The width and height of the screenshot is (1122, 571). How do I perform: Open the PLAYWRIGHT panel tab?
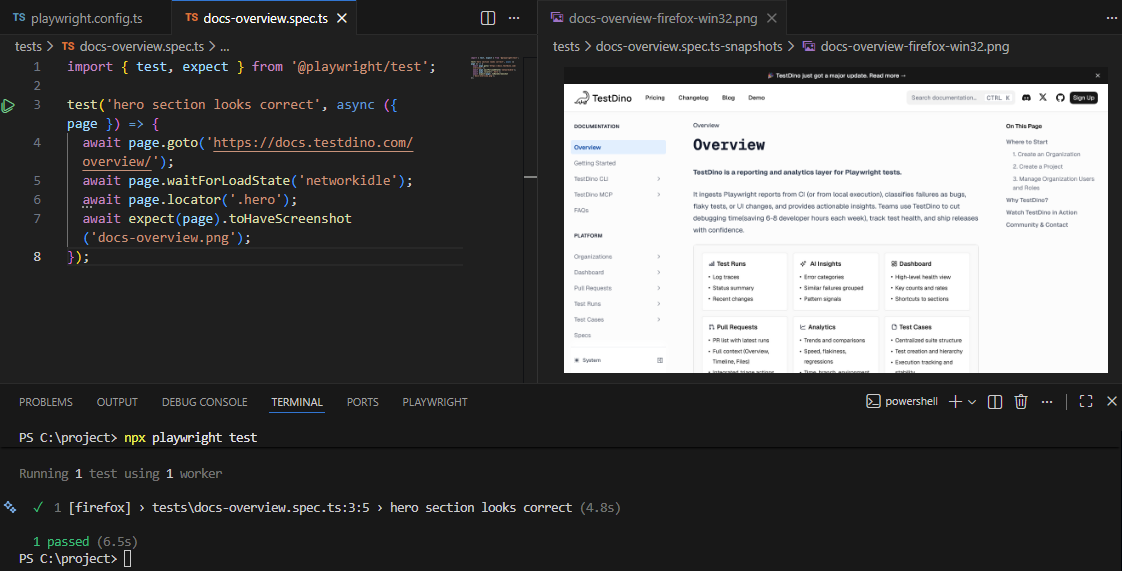(434, 402)
